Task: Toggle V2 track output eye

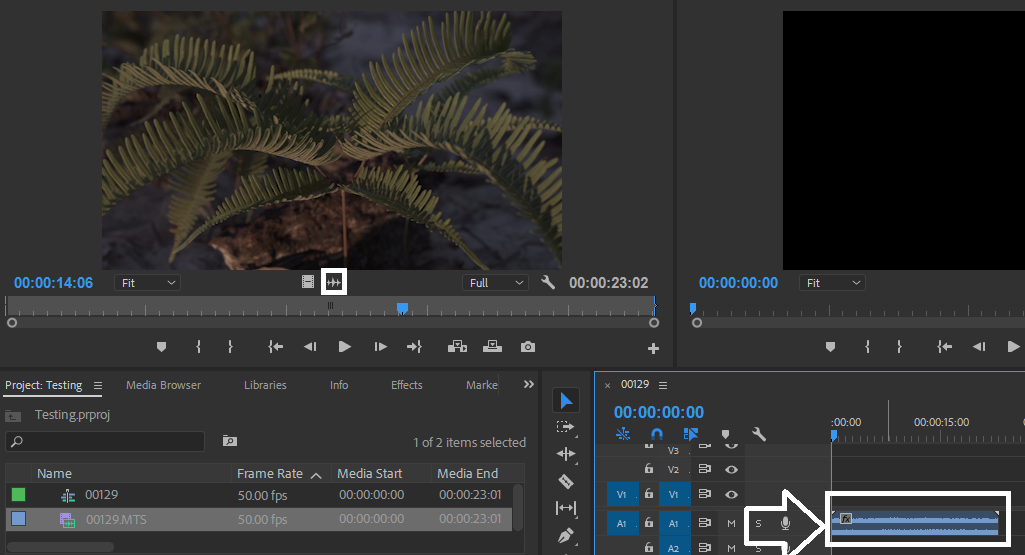Action: click(731, 469)
